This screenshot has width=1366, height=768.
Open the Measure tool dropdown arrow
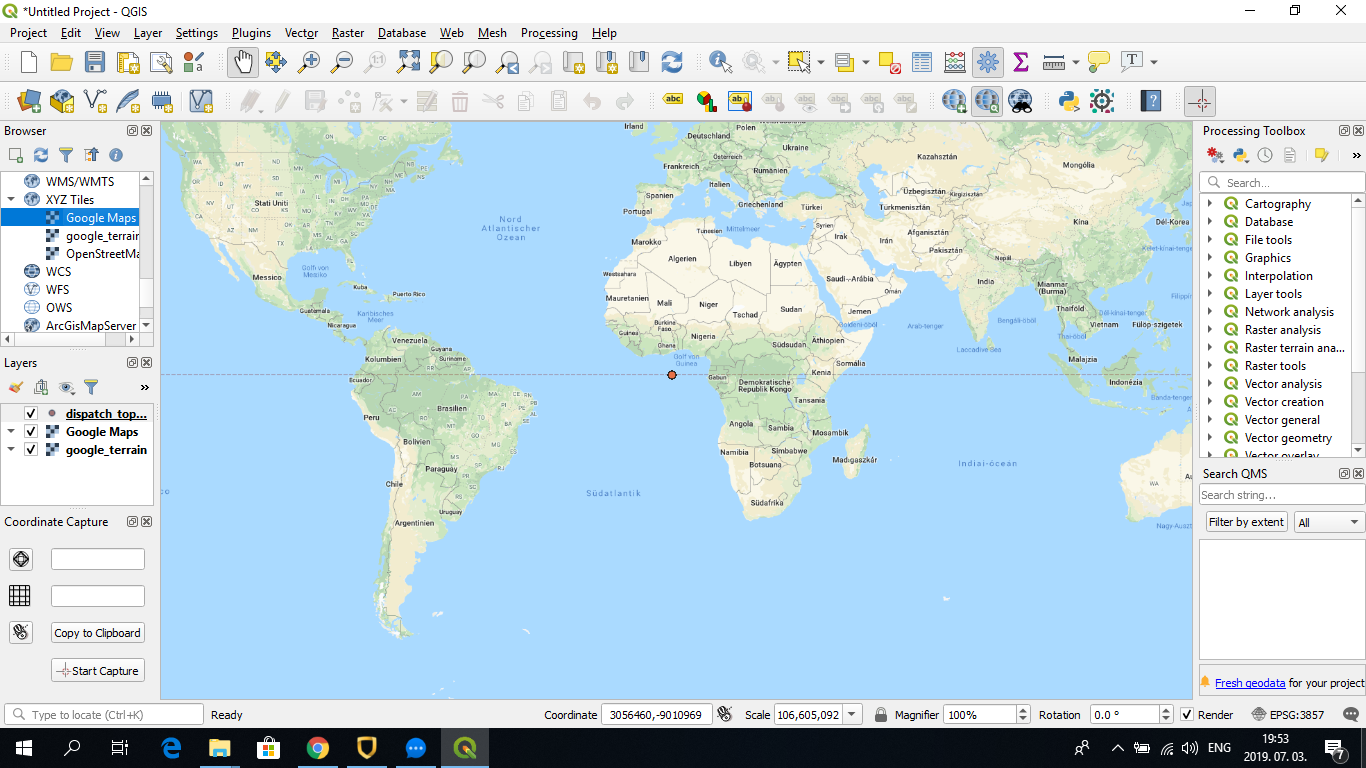click(1076, 62)
